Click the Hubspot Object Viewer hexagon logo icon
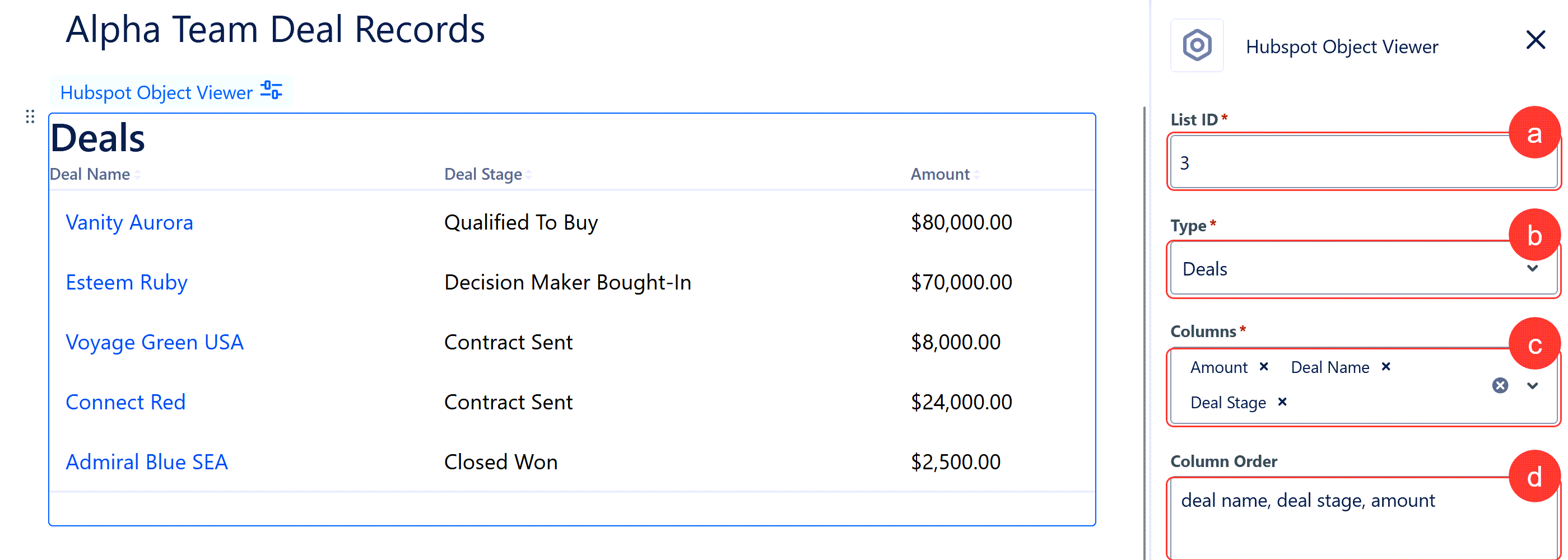 pyautogui.click(x=1197, y=46)
